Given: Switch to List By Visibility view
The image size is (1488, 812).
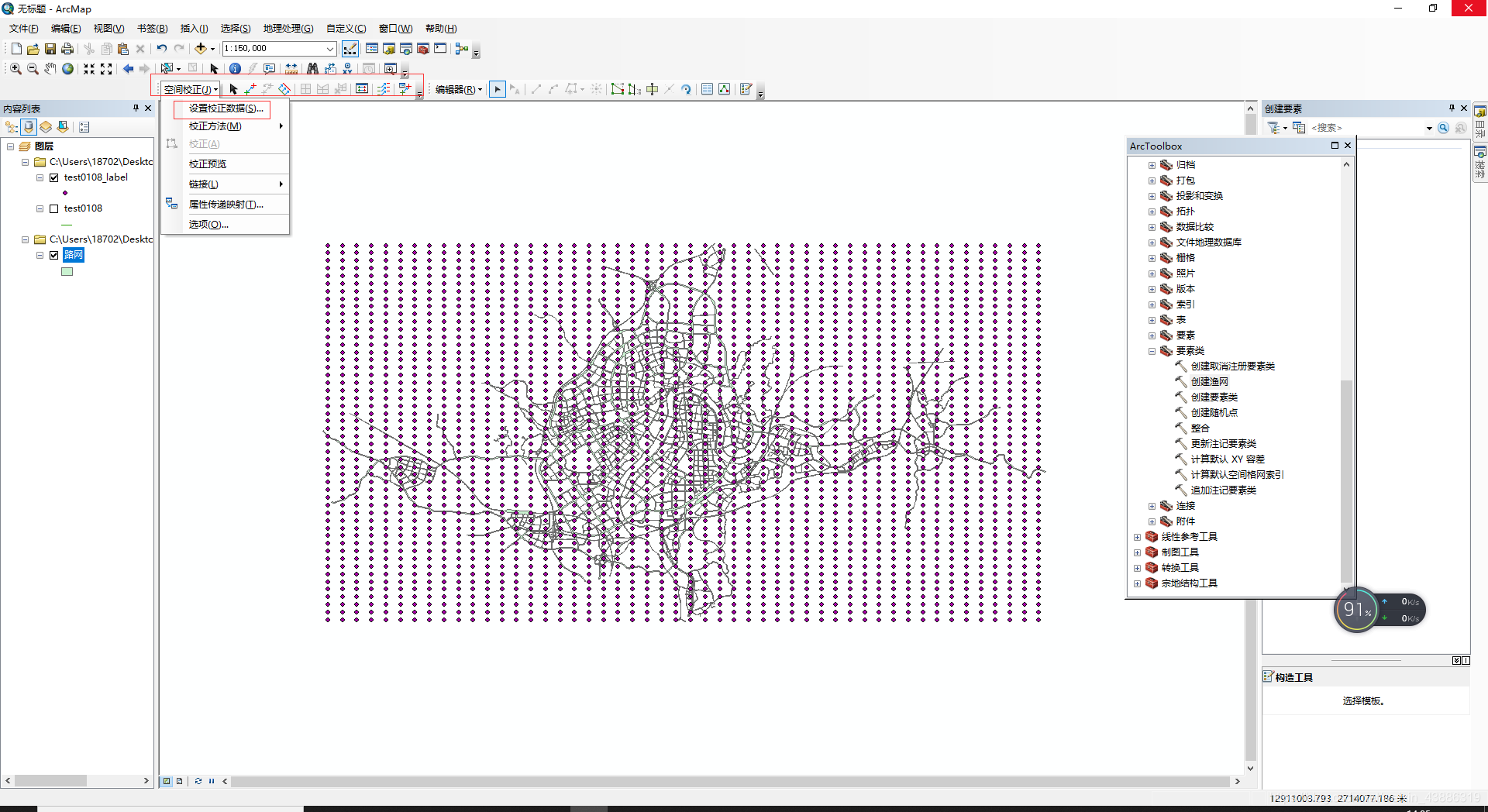Looking at the screenshot, I should (x=46, y=127).
